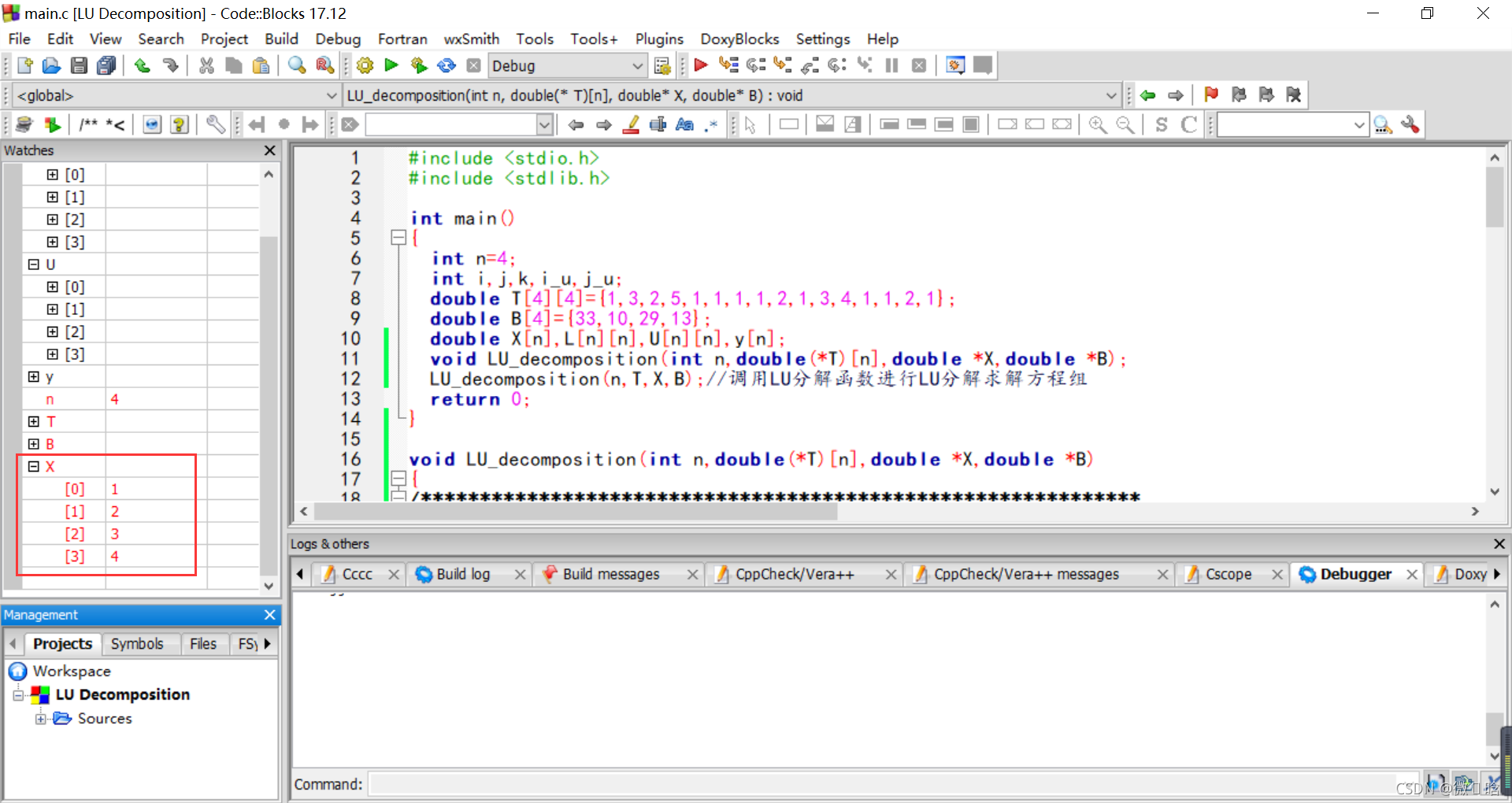Select the n watch value 4
1512x803 pixels.
[115, 399]
